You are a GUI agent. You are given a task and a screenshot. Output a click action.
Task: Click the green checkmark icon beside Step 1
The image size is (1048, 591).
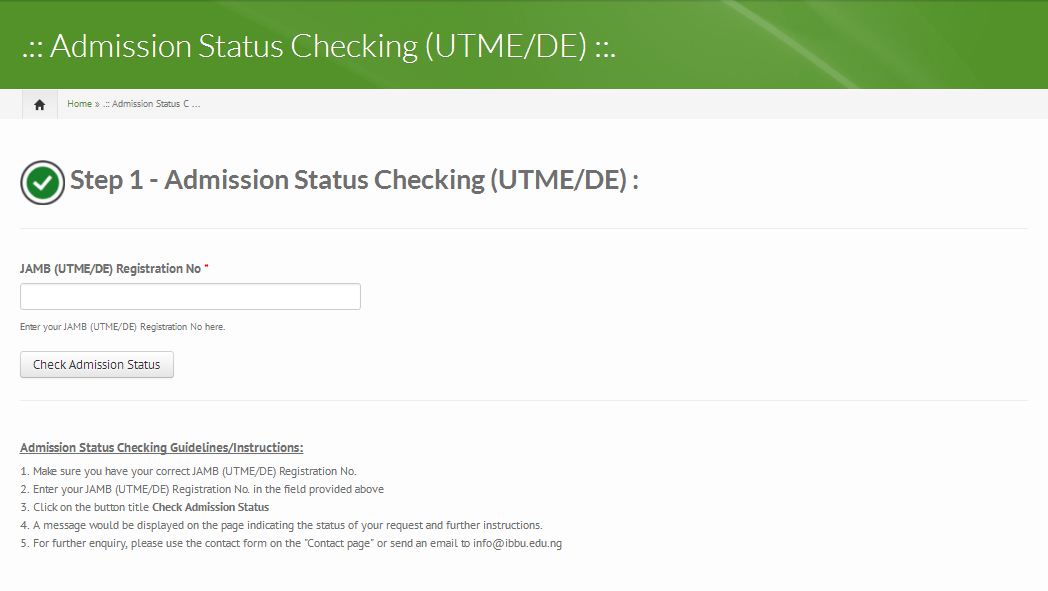pos(42,183)
